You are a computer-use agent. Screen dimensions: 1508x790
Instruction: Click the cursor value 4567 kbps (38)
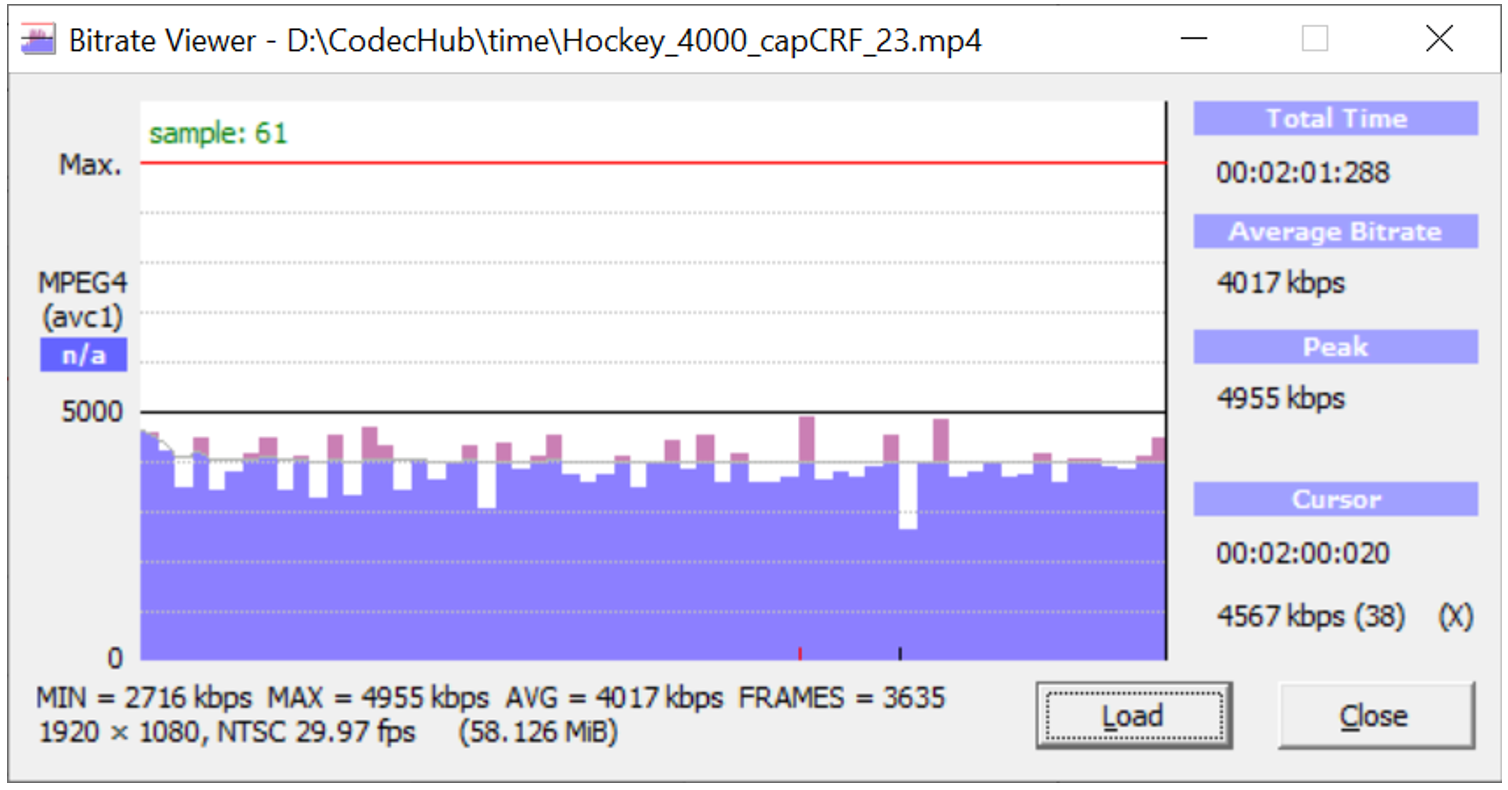pyautogui.click(x=1310, y=617)
